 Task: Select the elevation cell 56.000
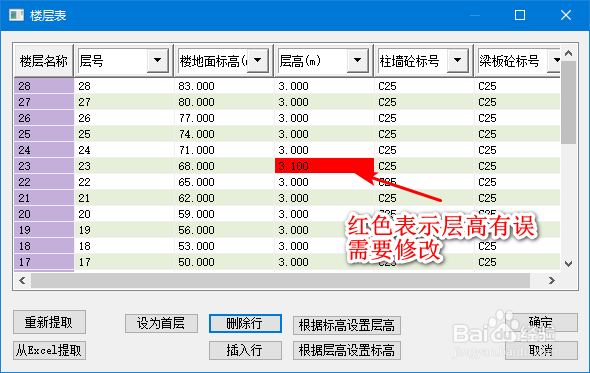[224, 230]
